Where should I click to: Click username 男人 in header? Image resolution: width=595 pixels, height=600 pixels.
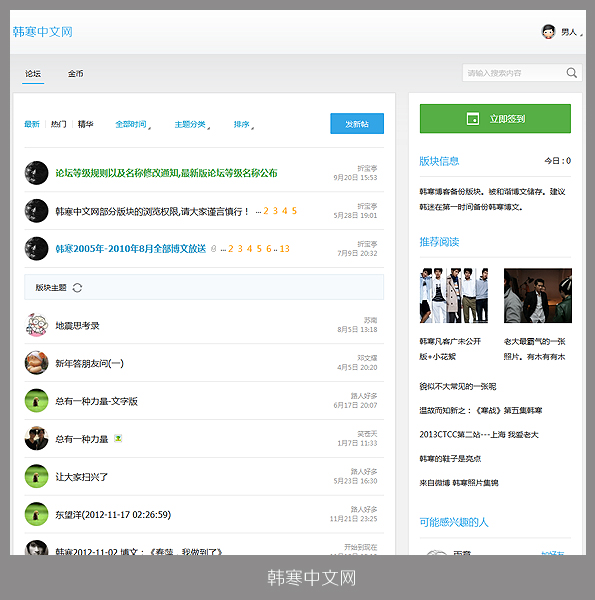[x=569, y=32]
